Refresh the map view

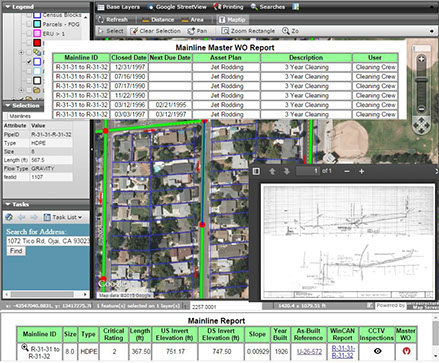point(112,20)
